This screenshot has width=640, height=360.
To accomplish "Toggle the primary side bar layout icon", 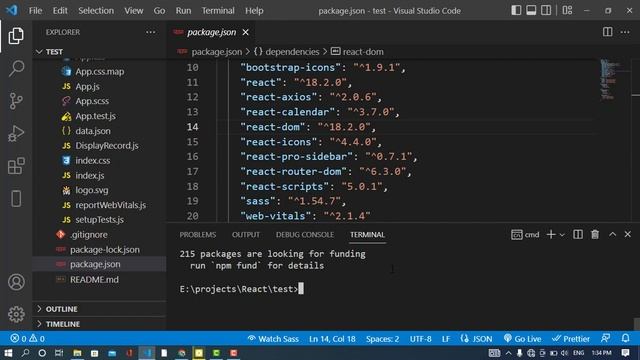I will click(516, 10).
